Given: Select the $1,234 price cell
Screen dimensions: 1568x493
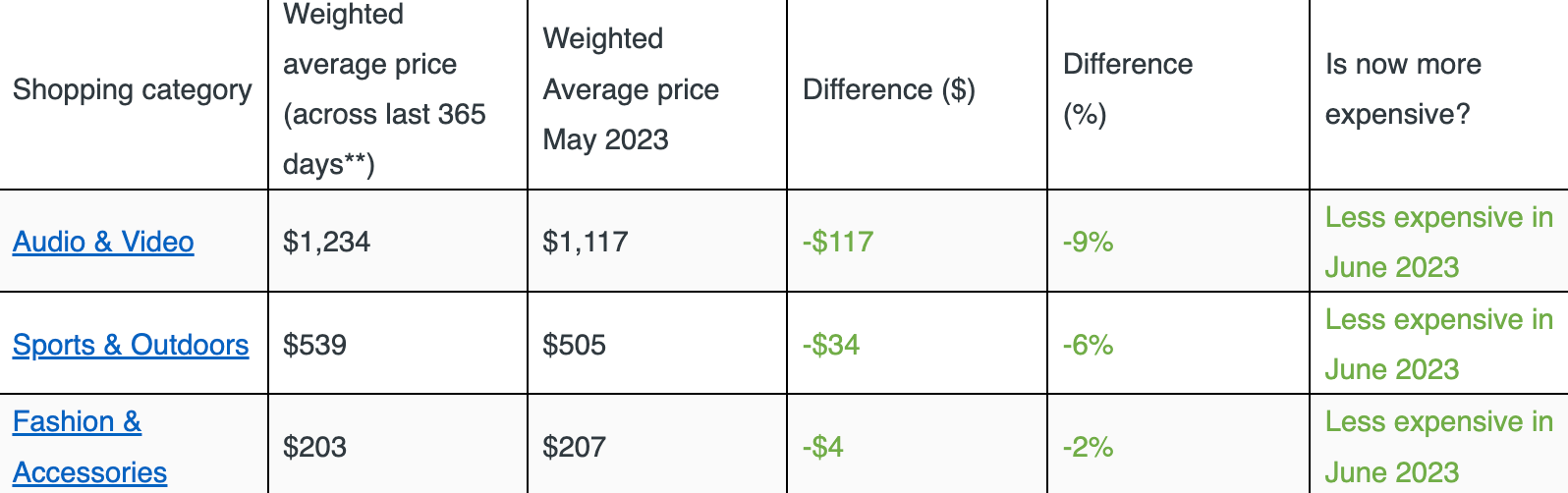Looking at the screenshot, I should [x=326, y=242].
